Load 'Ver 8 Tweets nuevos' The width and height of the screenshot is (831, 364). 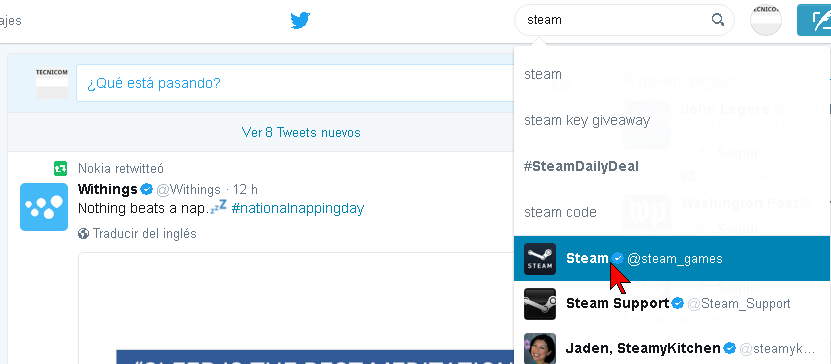tap(300, 132)
